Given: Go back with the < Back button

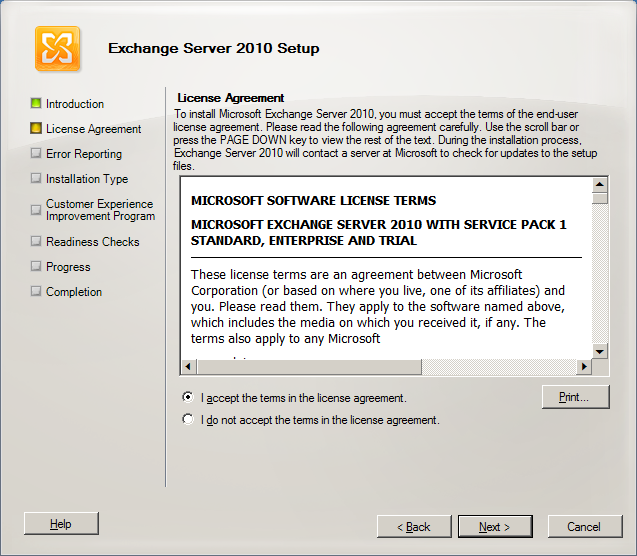Looking at the screenshot, I should (414, 527).
